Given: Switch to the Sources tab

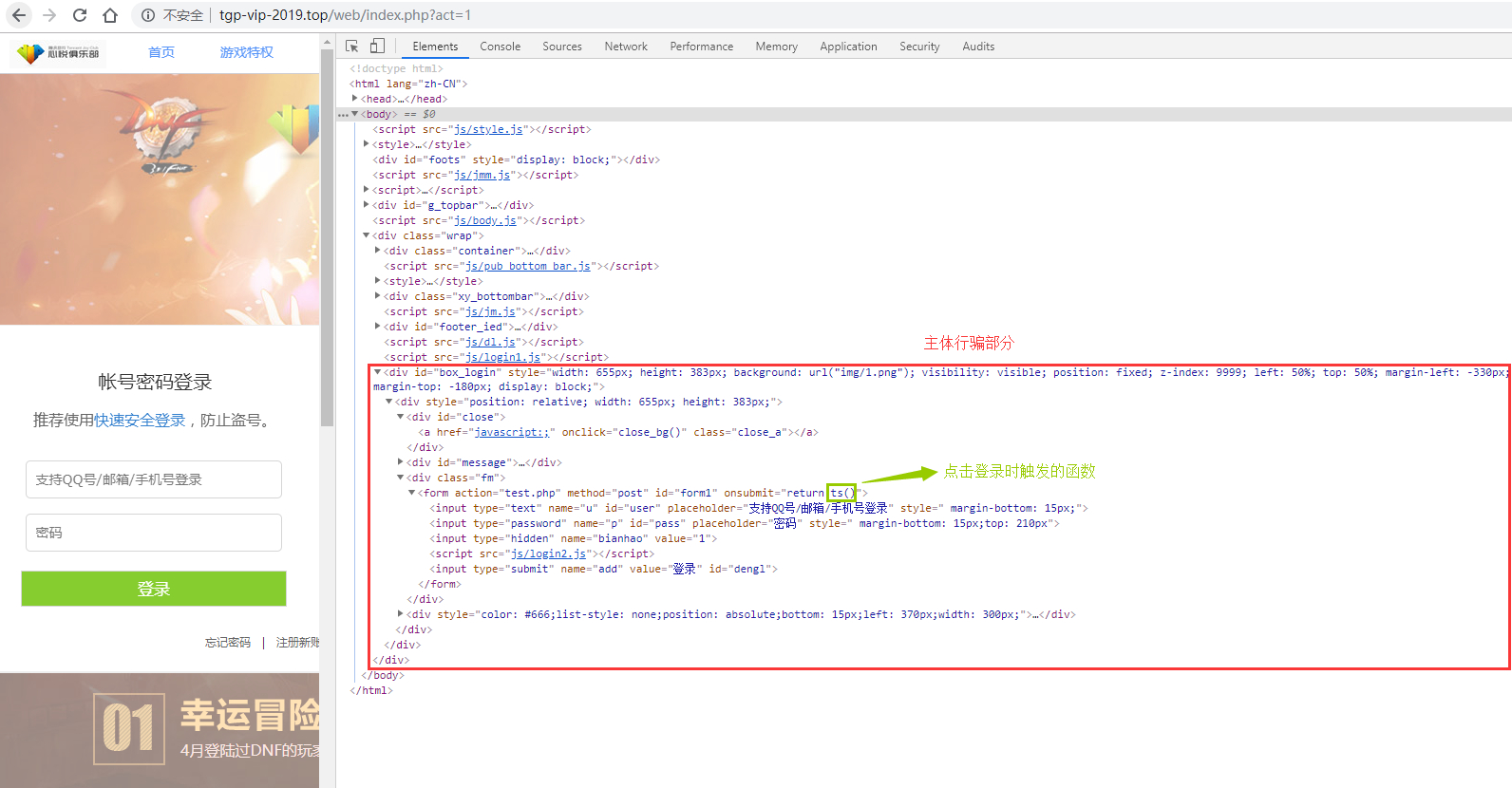Looking at the screenshot, I should (x=562, y=47).
